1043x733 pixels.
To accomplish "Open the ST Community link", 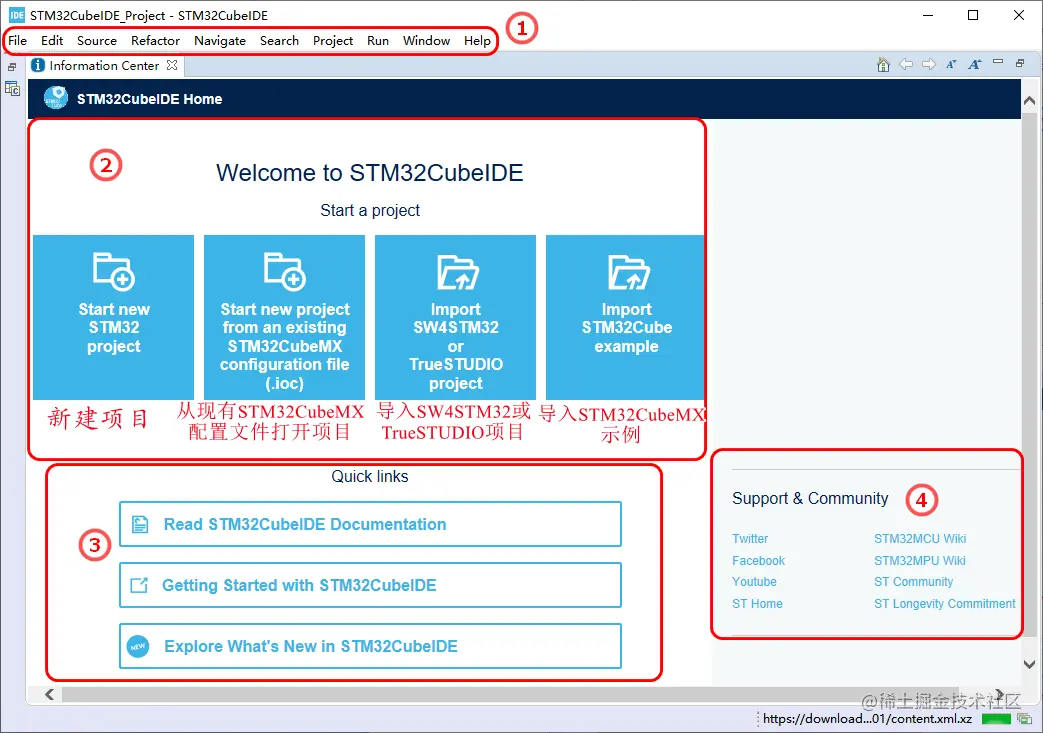I will tap(913, 581).
